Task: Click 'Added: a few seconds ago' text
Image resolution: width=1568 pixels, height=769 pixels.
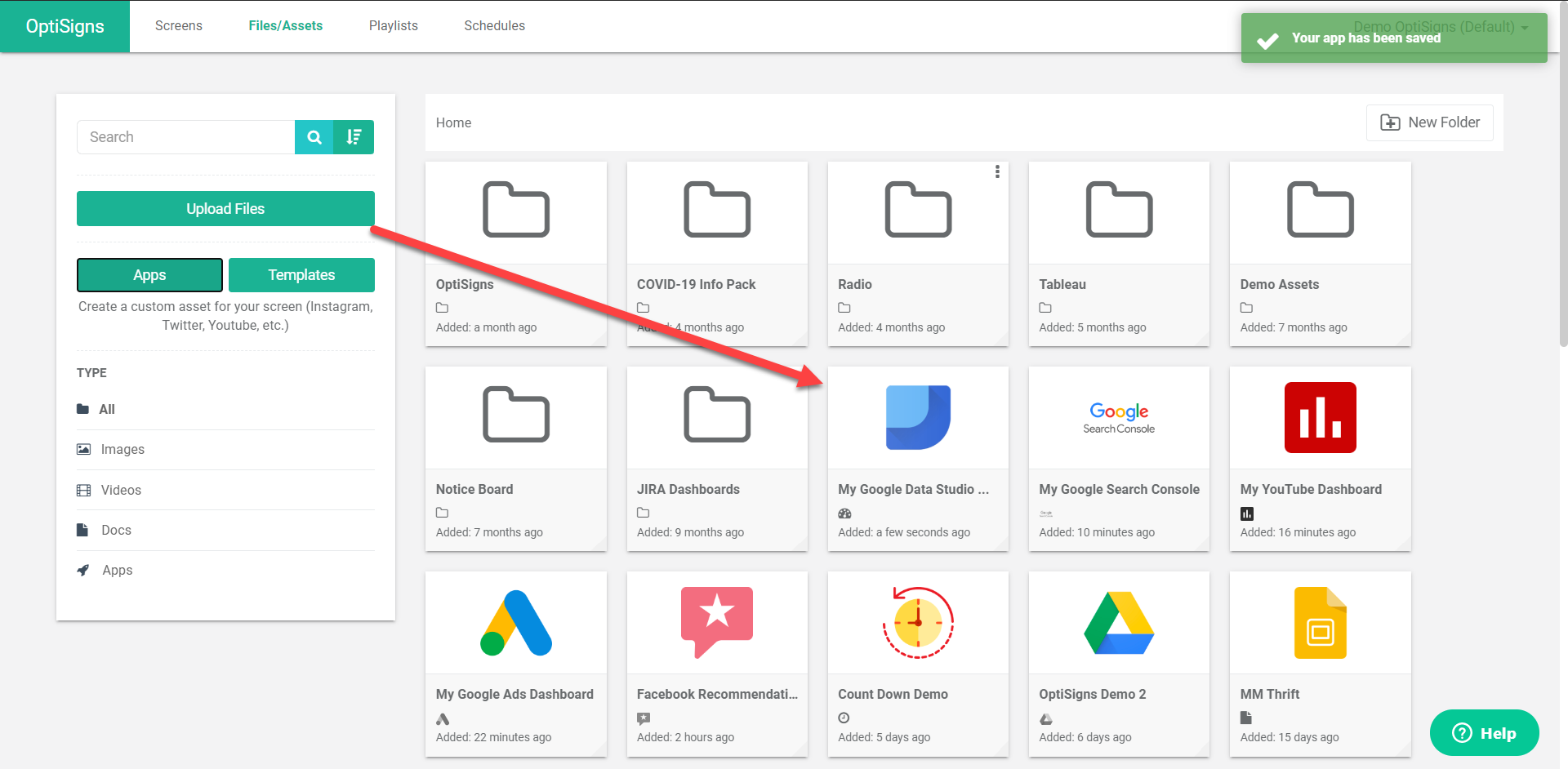Action: (x=904, y=532)
